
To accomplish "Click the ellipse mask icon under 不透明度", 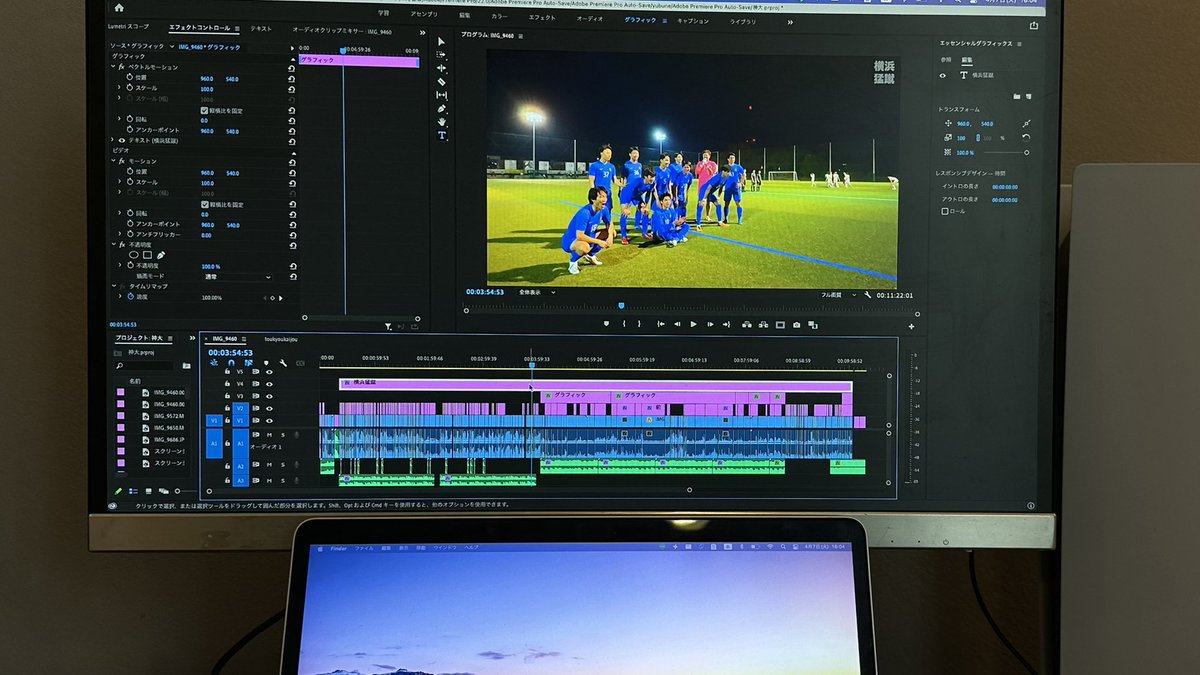I will coord(133,255).
